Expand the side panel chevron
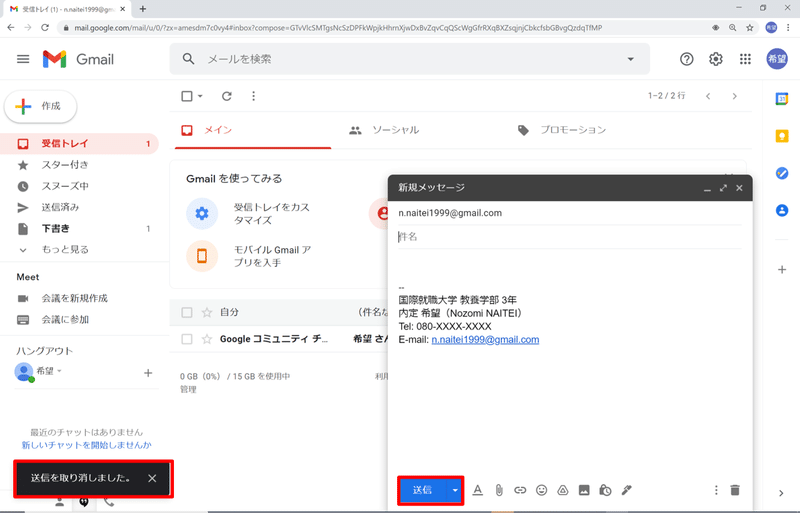800x513 pixels. click(781, 493)
